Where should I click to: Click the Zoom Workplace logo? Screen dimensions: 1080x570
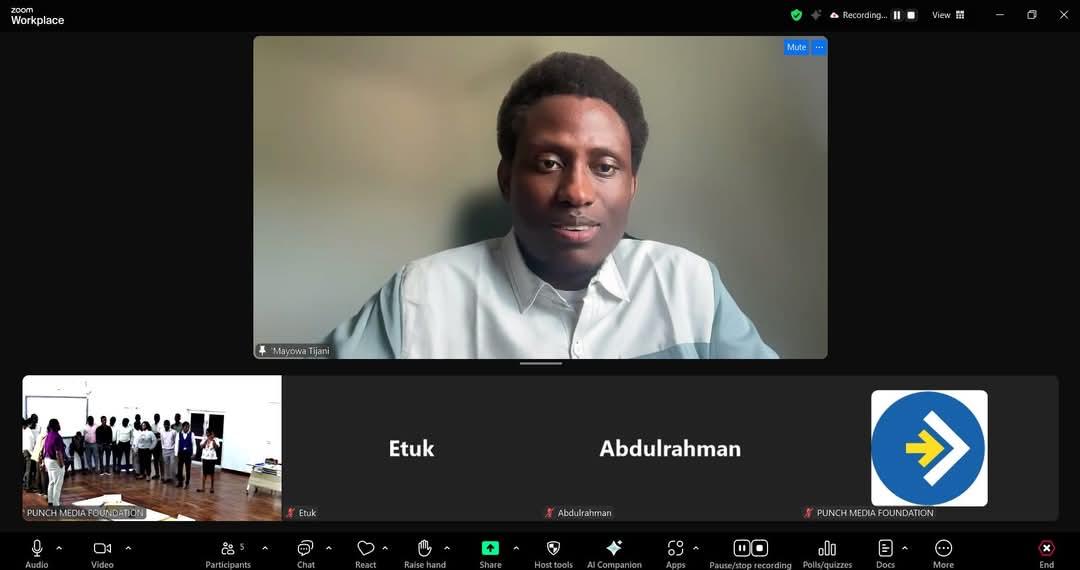coord(37,17)
